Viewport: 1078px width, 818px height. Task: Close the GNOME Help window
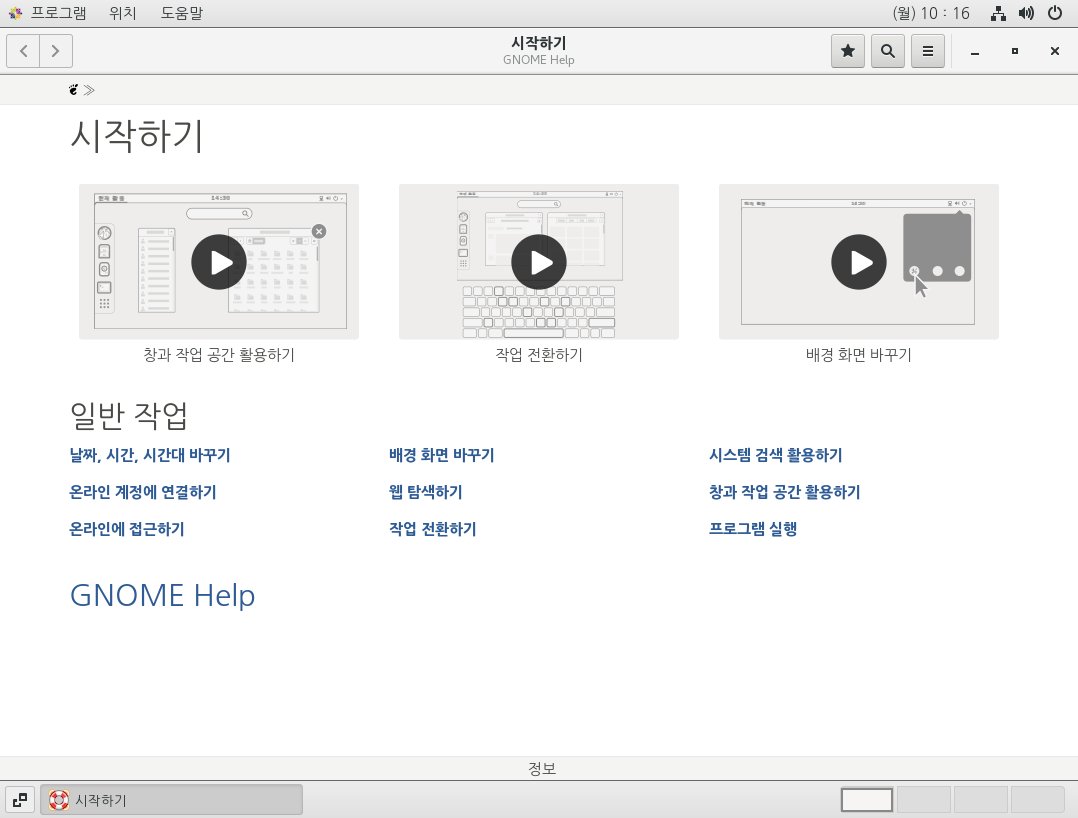pyautogui.click(x=1055, y=52)
